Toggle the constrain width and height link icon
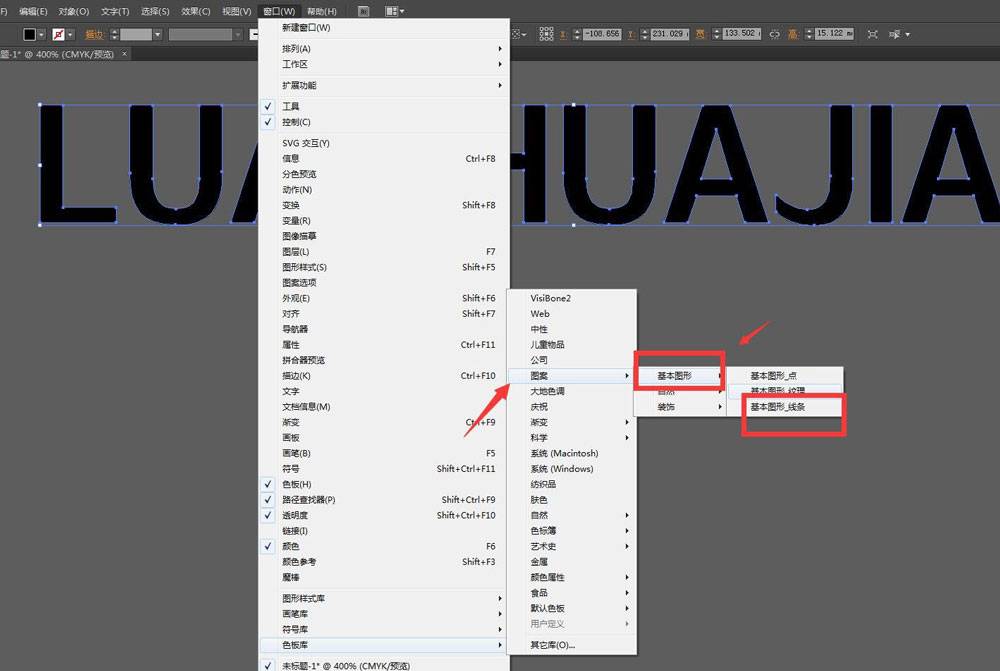The width and height of the screenshot is (1000, 671). [x=774, y=34]
